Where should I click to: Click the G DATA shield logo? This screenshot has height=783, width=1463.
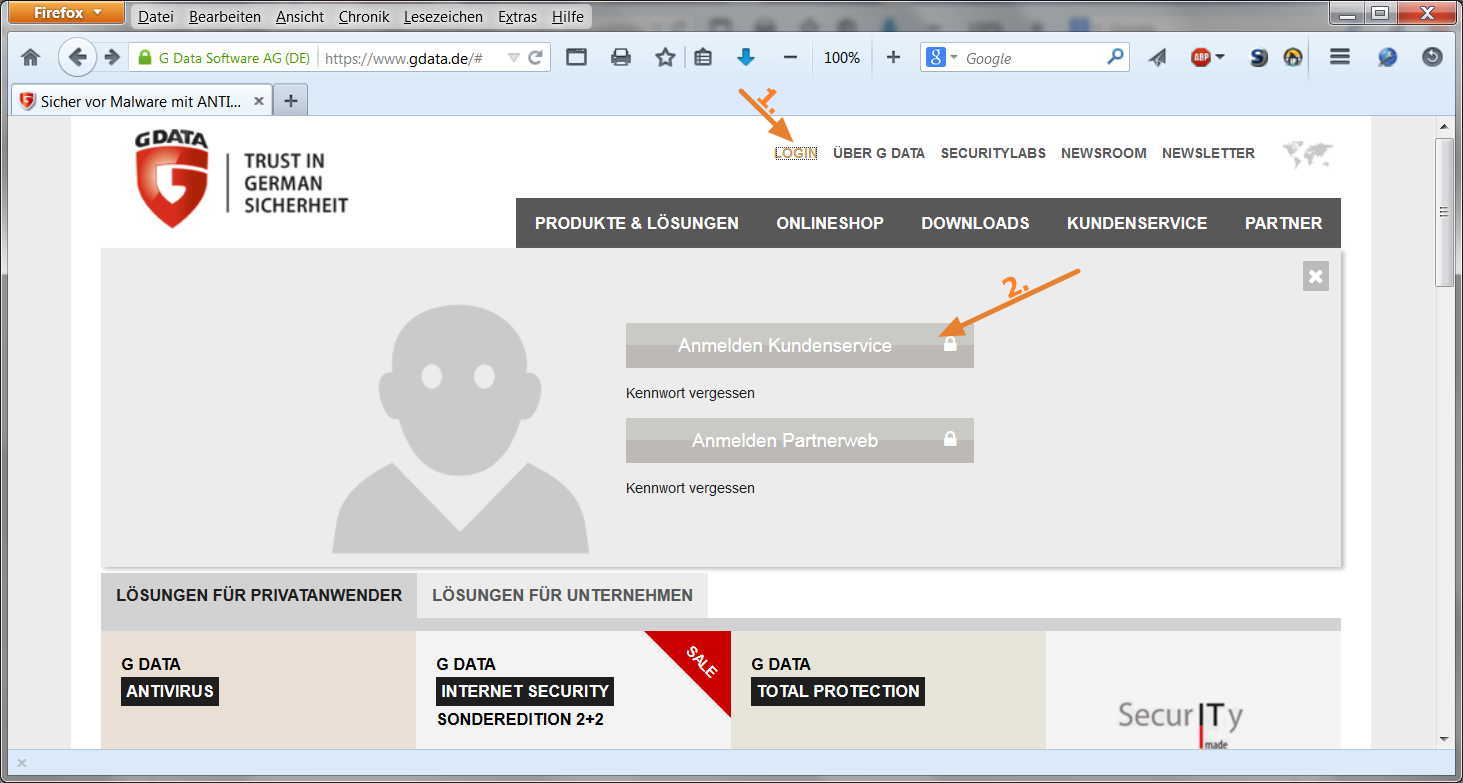coord(172,179)
